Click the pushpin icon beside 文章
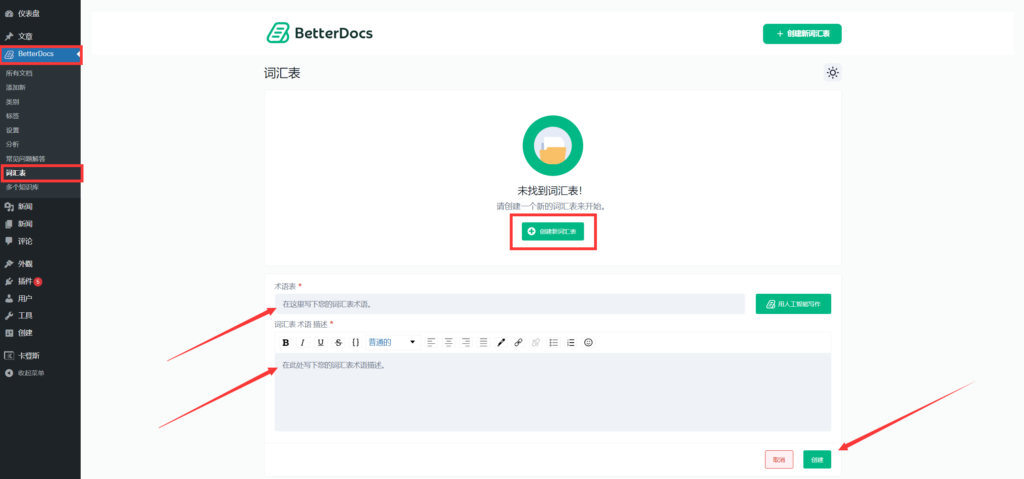The height and width of the screenshot is (479, 1024). 8,37
